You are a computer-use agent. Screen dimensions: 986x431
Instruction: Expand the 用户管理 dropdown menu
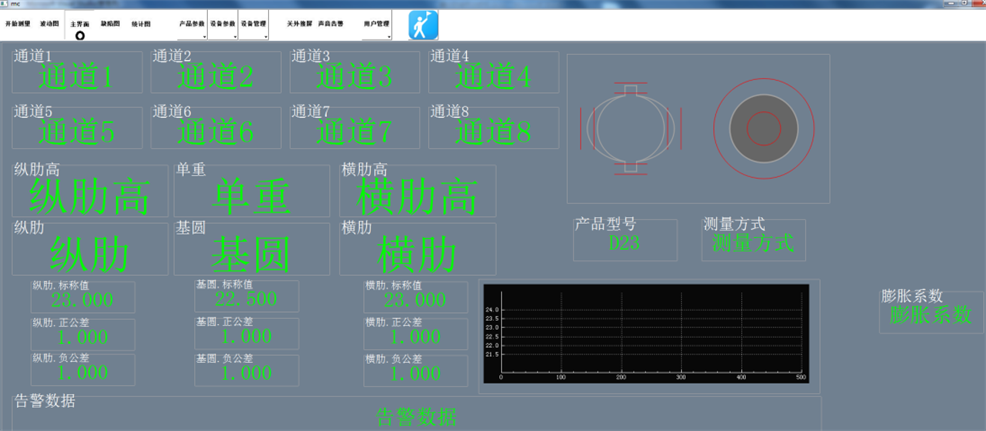coord(376,24)
